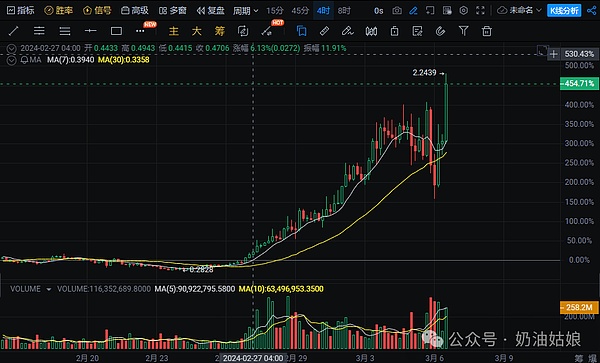Screen dimensions: 600x363
Task: Toggle the blue layers copy tool
Action: click(x=302, y=31)
